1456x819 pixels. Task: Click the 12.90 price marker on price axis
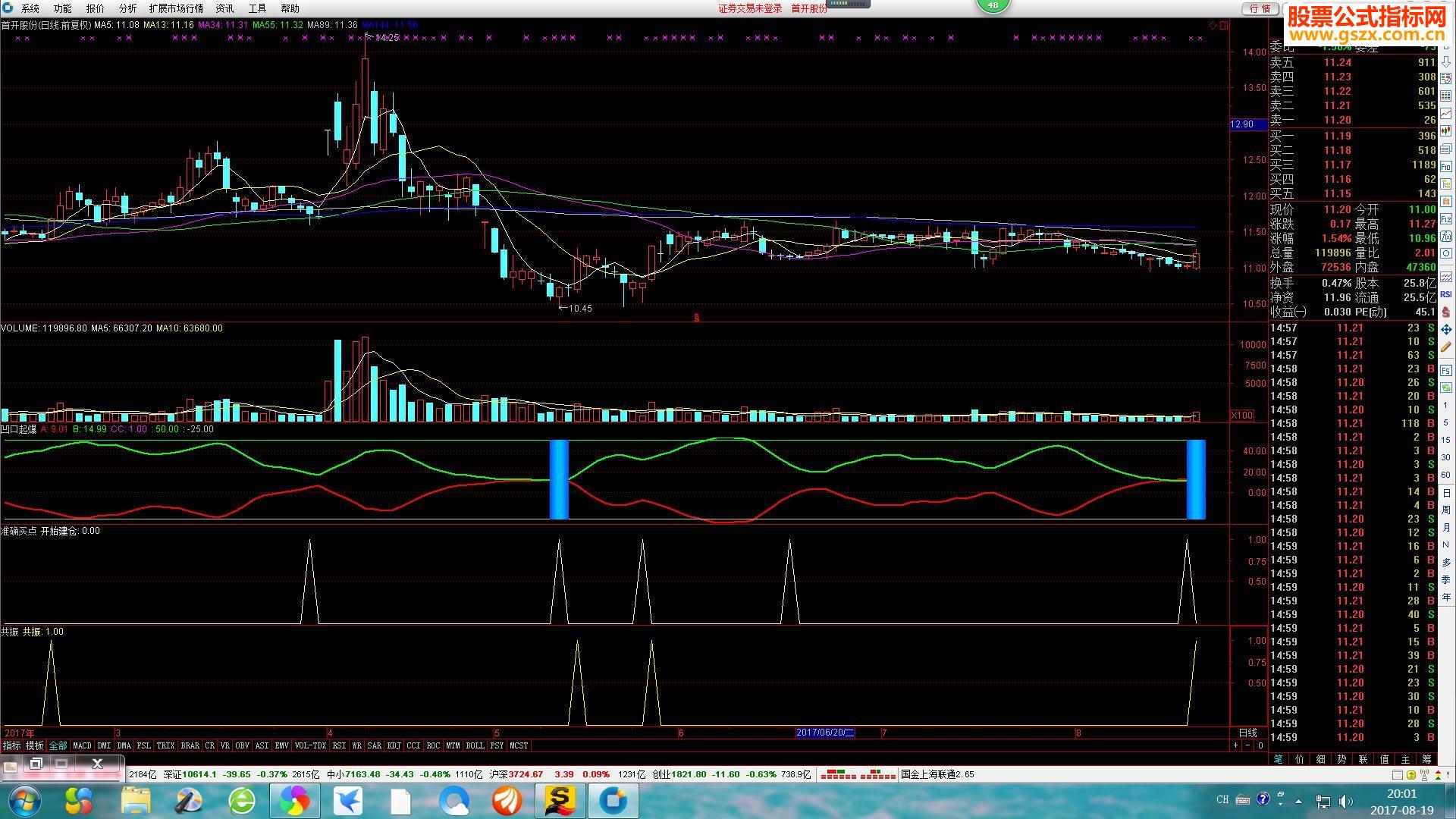point(1248,124)
